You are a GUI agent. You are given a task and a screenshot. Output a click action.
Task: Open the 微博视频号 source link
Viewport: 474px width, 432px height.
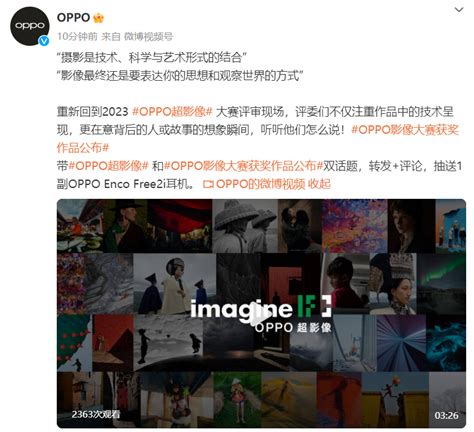pyautogui.click(x=148, y=36)
